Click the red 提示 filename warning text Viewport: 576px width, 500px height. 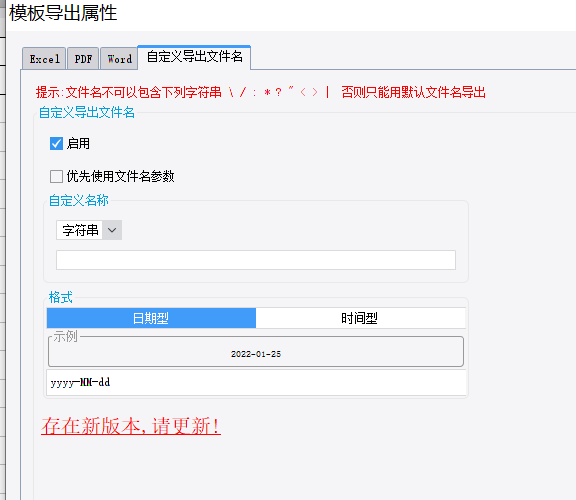click(x=260, y=92)
